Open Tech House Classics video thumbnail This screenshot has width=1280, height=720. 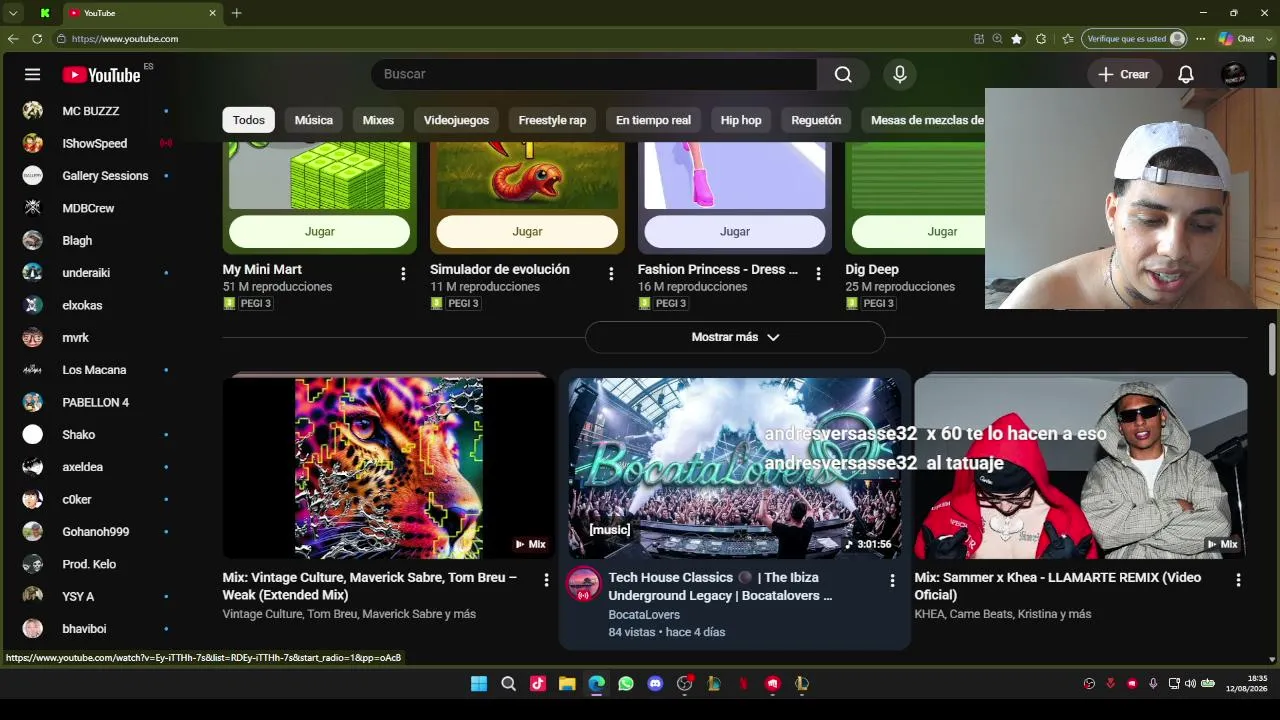[x=735, y=466]
